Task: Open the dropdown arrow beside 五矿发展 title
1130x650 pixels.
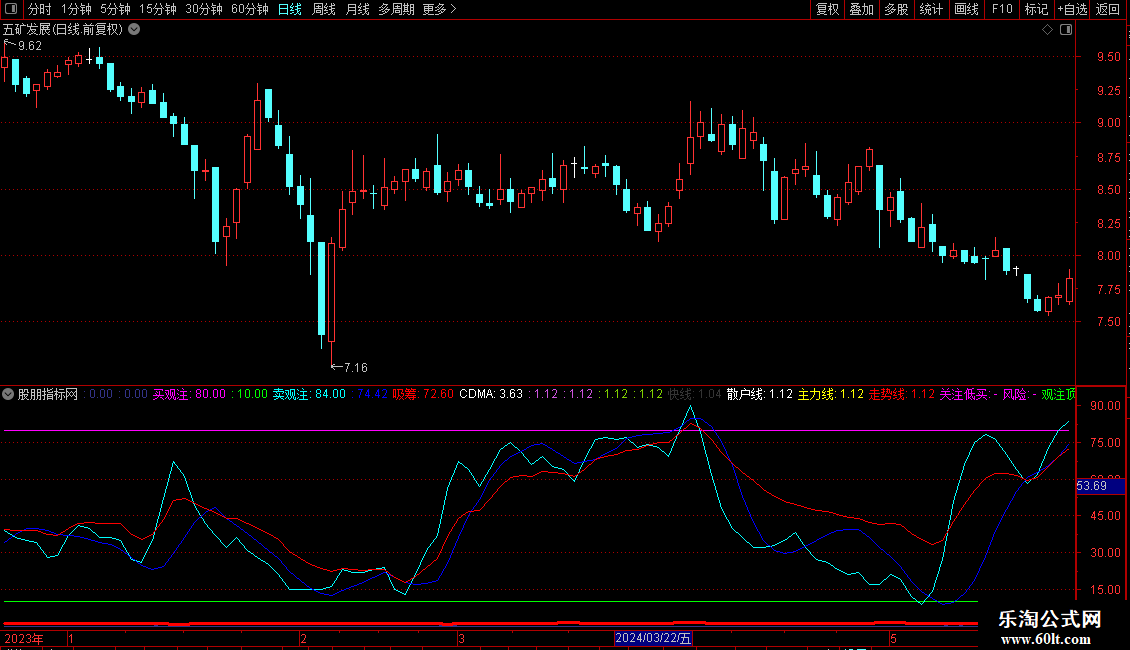Action: 134,30
